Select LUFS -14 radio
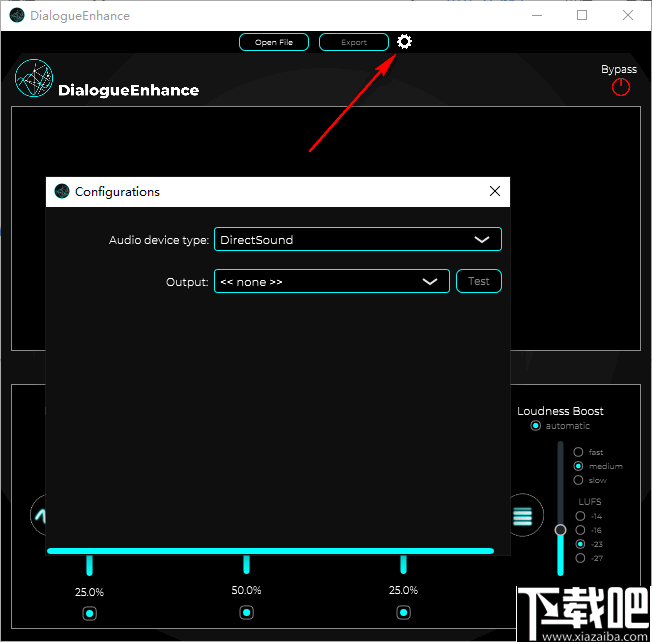 pyautogui.click(x=580, y=516)
